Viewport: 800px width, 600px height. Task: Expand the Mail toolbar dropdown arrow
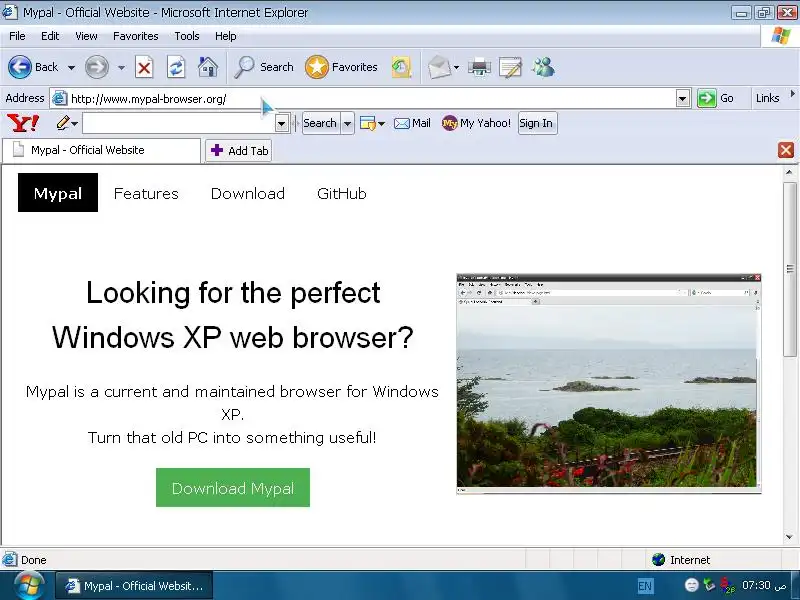pyautogui.click(x=456, y=67)
